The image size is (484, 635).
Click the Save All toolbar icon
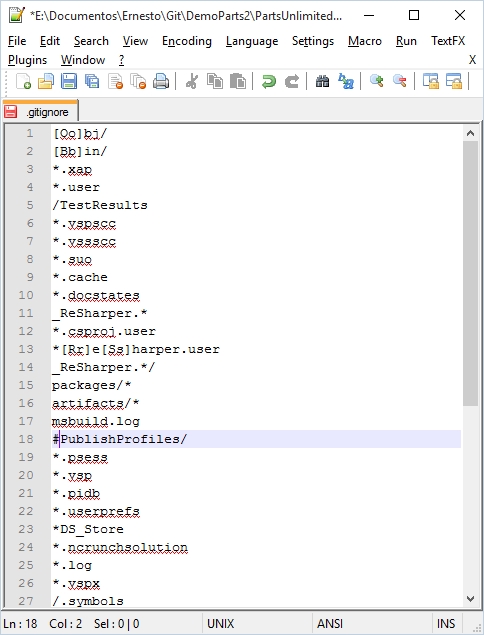[x=92, y=81]
